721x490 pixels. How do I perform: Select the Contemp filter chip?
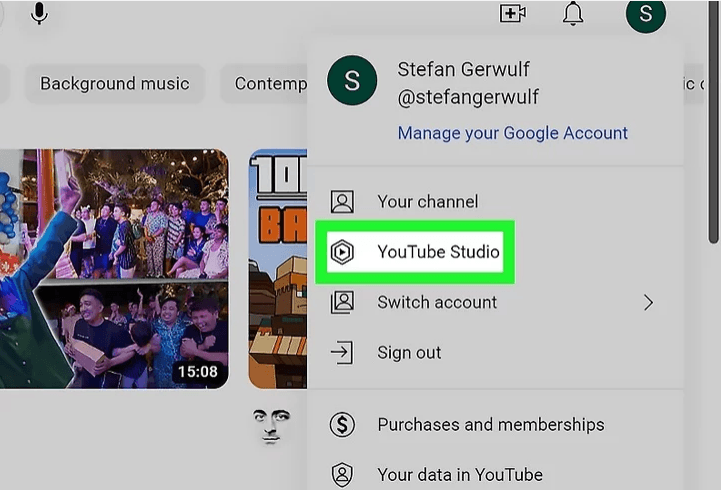pos(265,84)
